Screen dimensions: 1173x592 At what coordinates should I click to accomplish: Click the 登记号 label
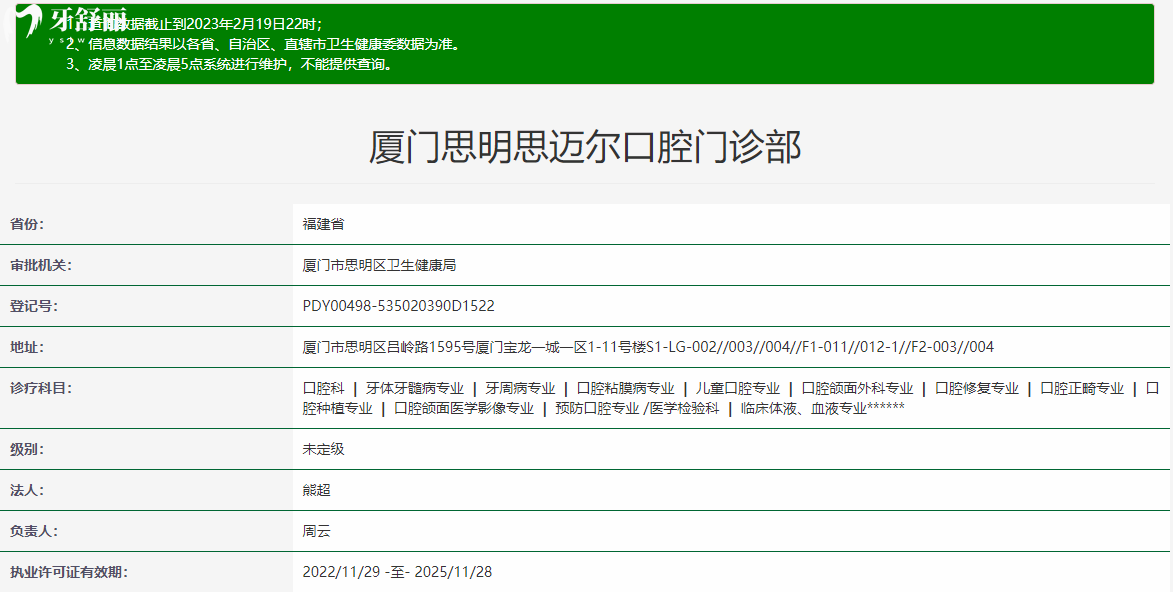(34, 306)
